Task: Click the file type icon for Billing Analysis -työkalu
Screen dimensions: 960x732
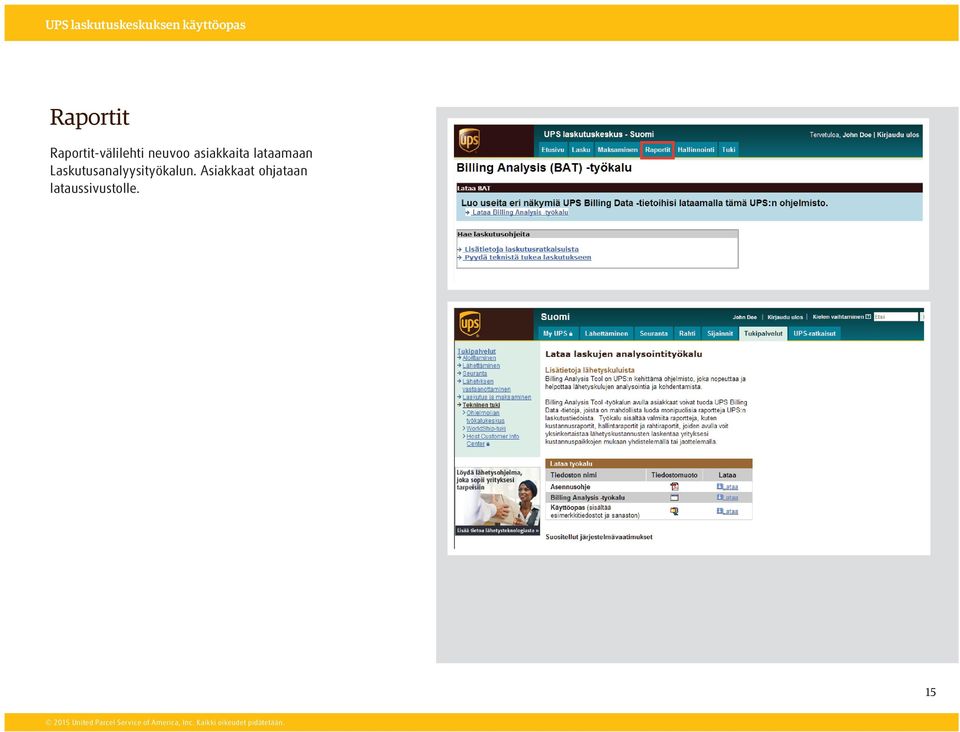Action: (674, 498)
